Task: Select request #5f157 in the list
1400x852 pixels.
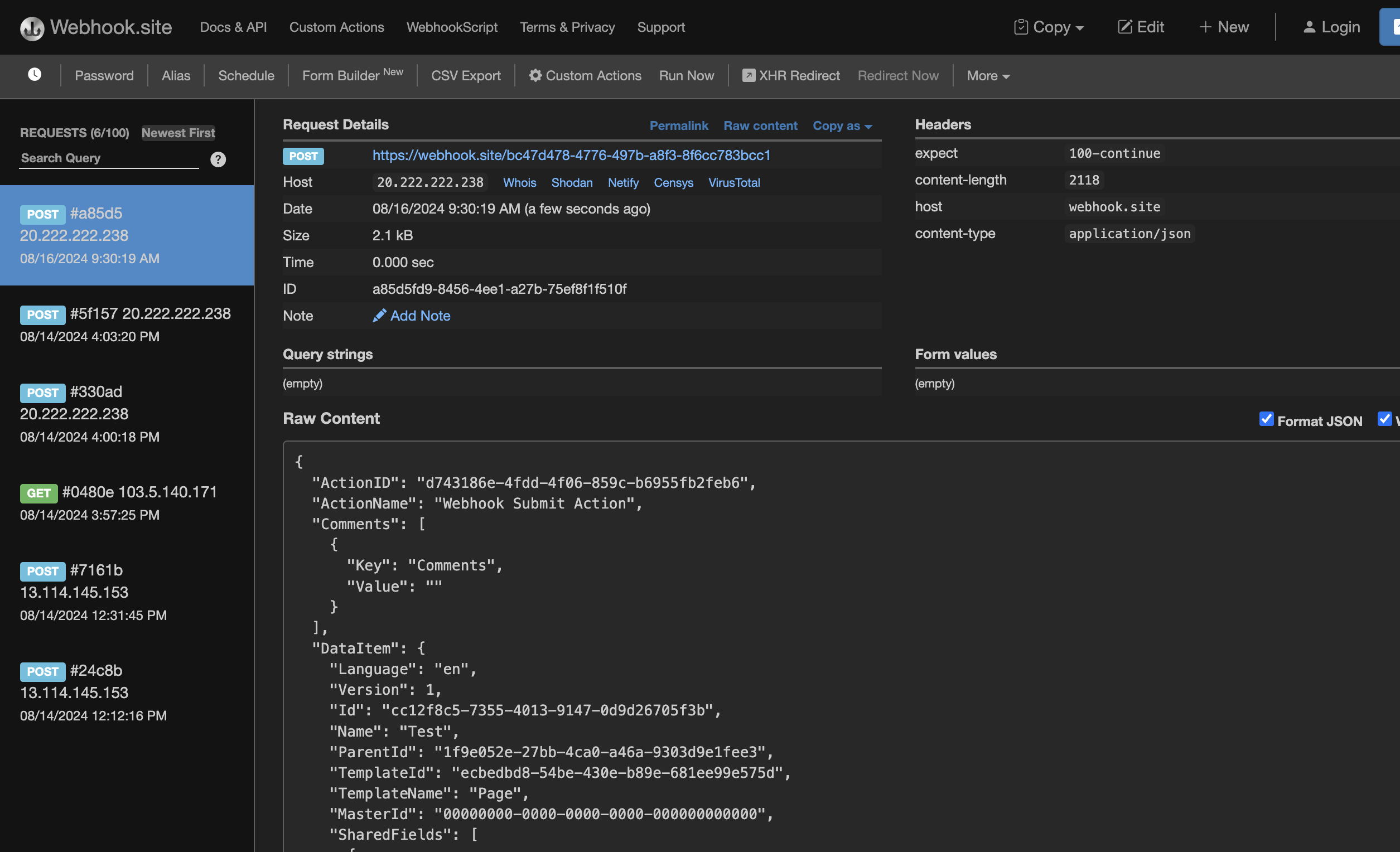Action: (x=127, y=325)
